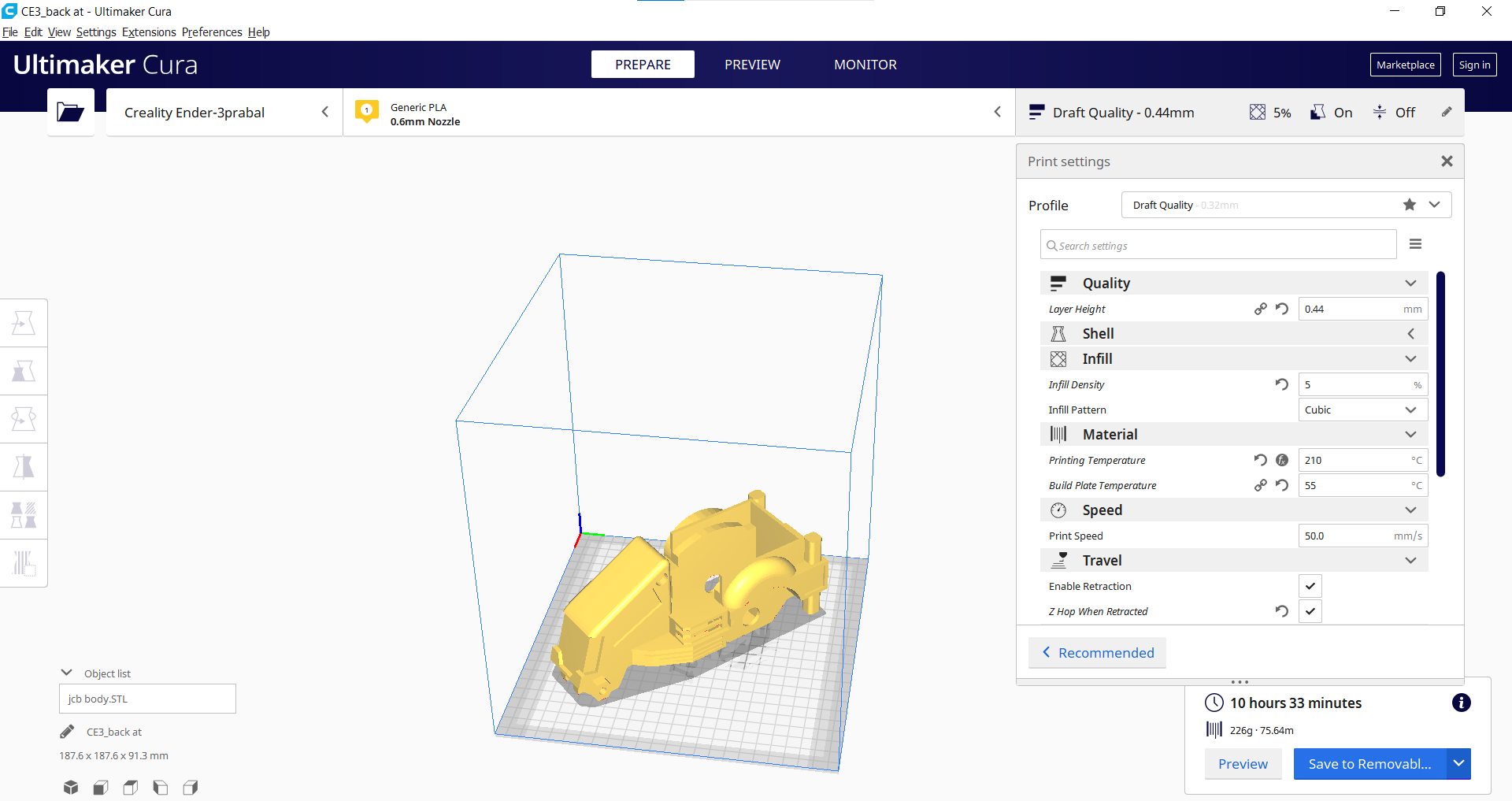Image resolution: width=1512 pixels, height=801 pixels.
Task: Click the print settings vertical scrollbar
Action: (x=1440, y=374)
